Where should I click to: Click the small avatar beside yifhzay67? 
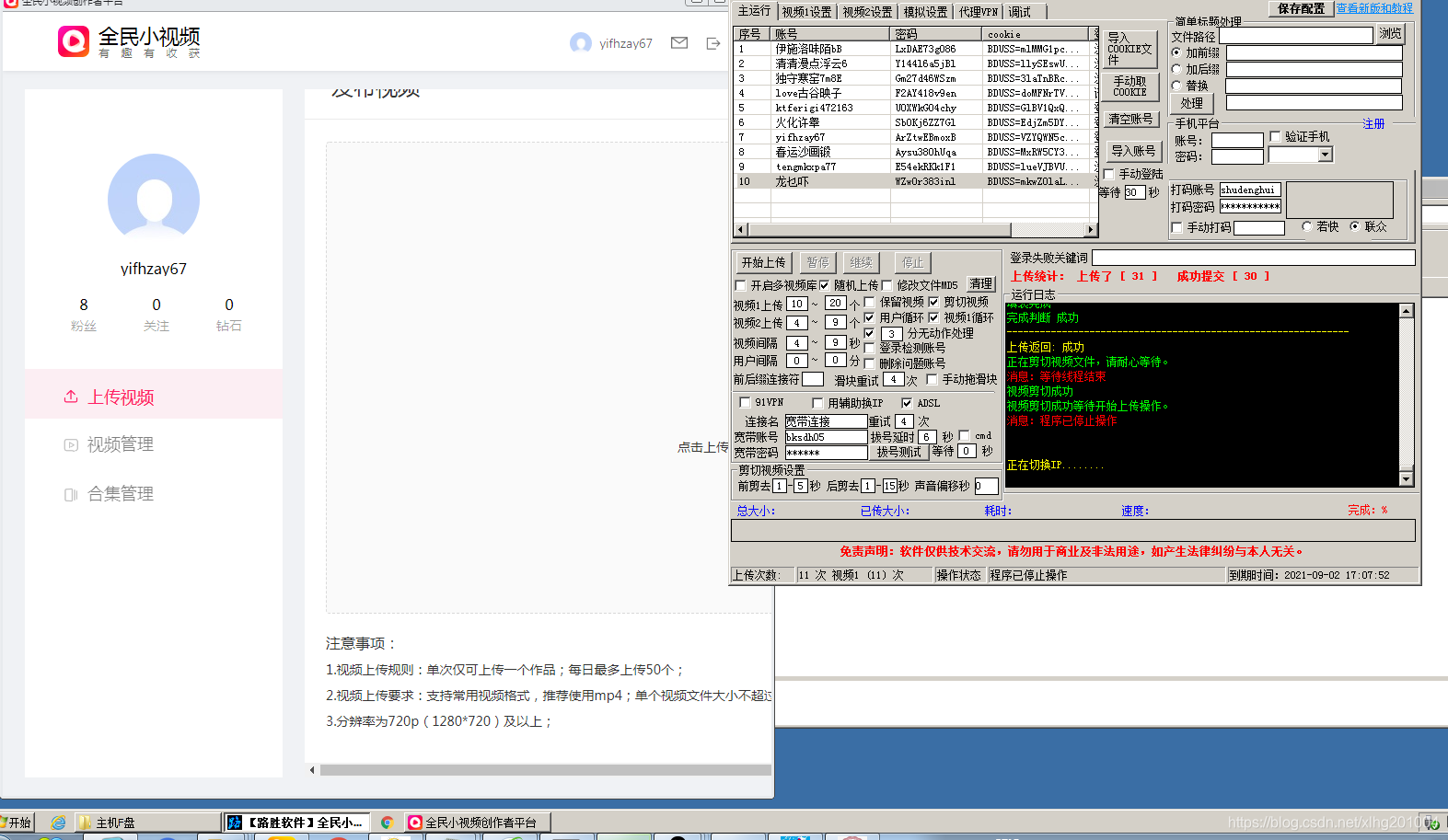click(x=581, y=43)
